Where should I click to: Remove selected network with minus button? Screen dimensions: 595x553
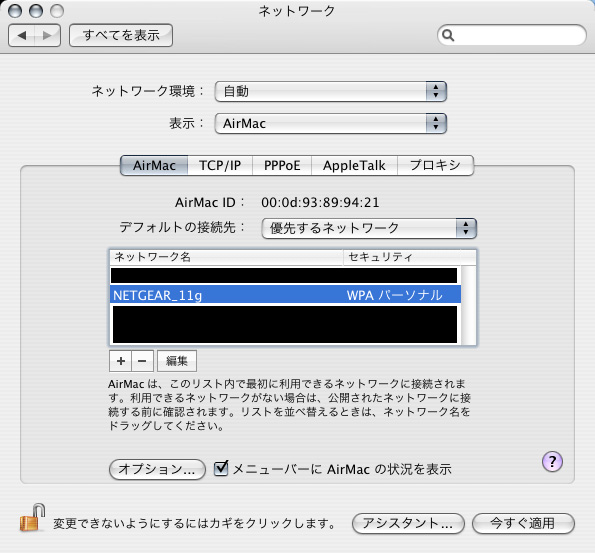(142, 361)
